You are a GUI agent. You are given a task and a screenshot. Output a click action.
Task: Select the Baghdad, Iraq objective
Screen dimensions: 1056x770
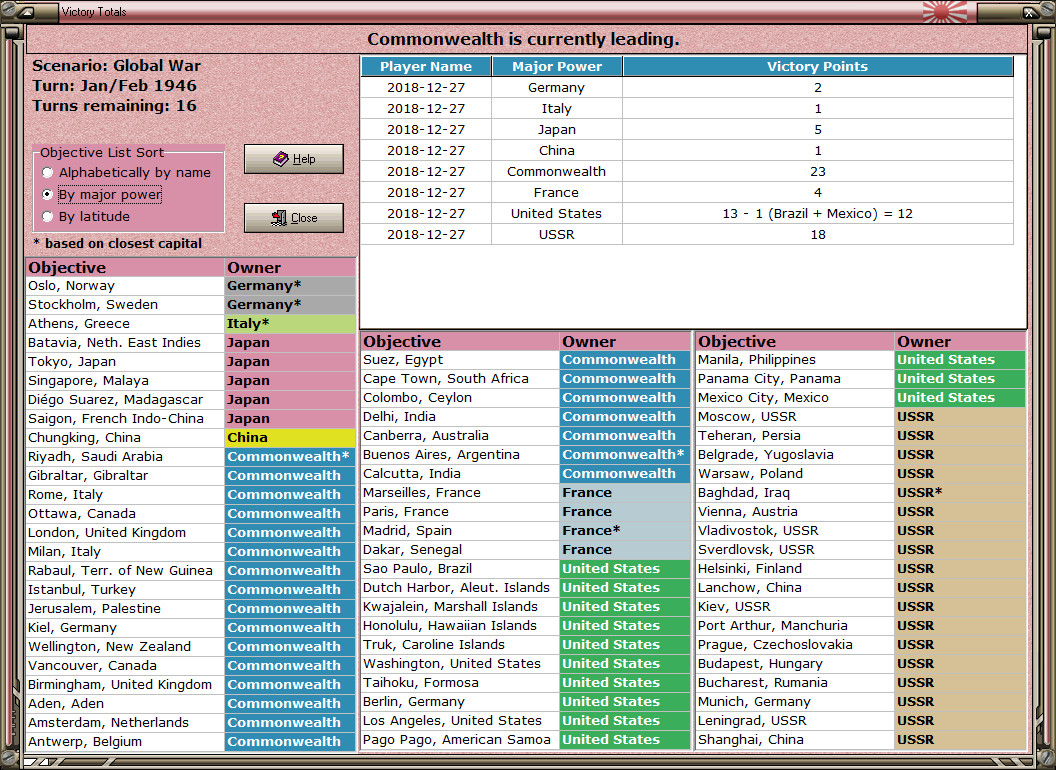[x=795, y=492]
